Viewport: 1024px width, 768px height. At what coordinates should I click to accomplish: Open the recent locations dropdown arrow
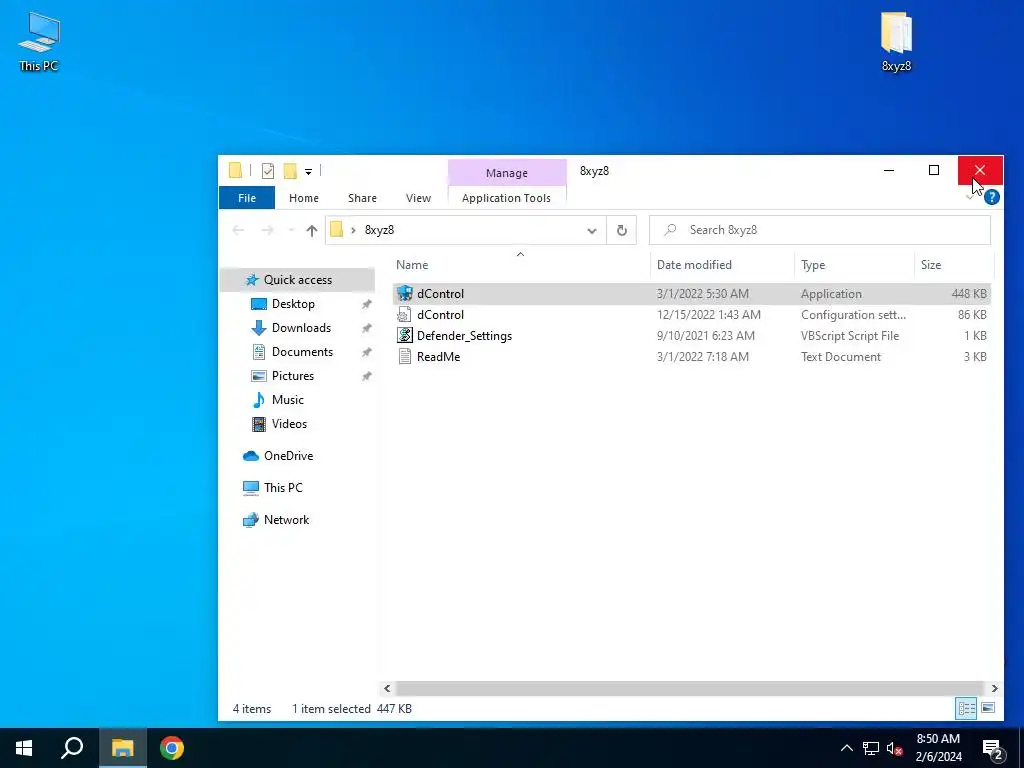coord(291,230)
